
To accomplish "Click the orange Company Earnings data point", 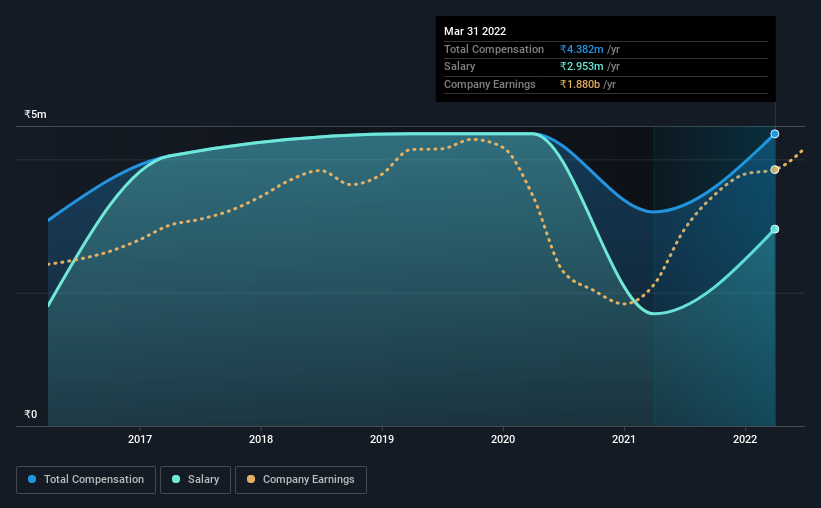I will 774,170.
